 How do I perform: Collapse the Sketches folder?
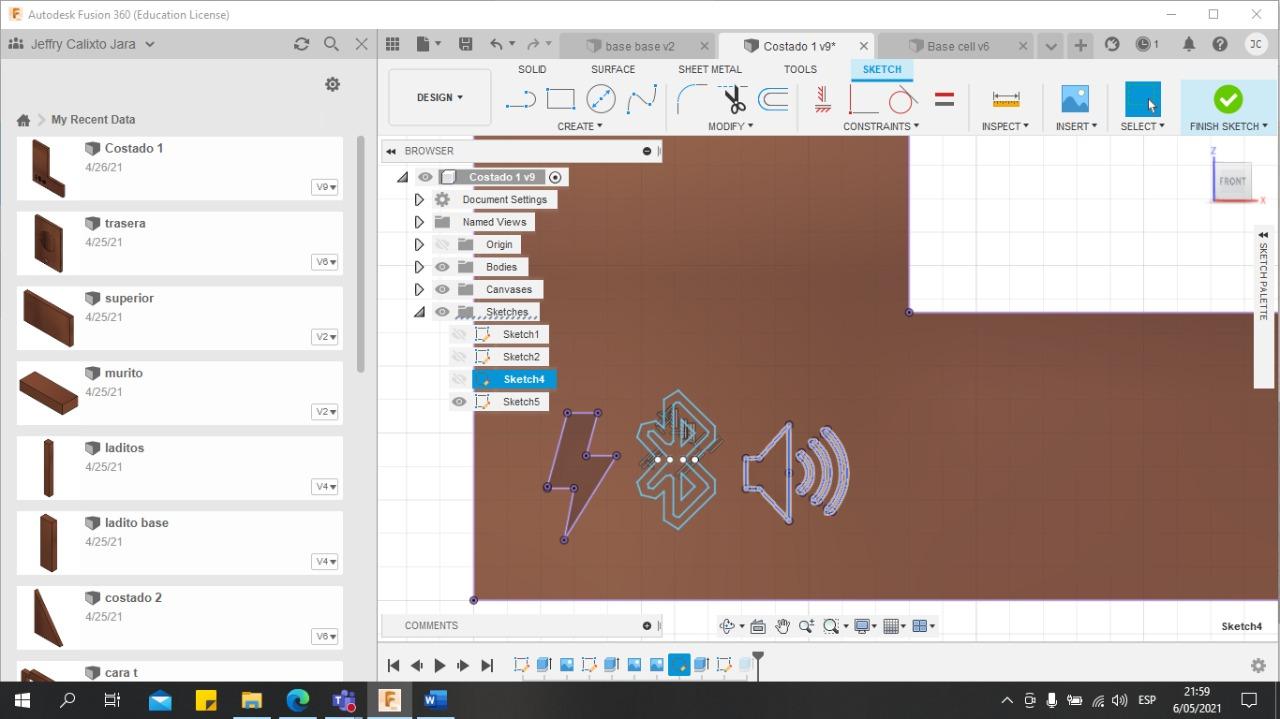pyautogui.click(x=419, y=312)
